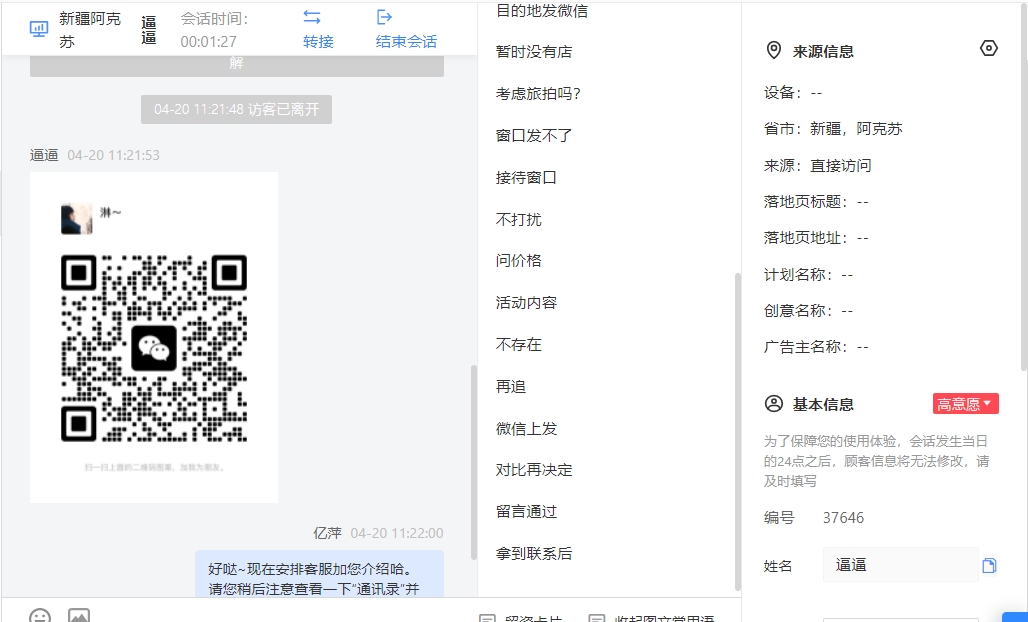Click the 广告主名称 row
The width and height of the screenshot is (1028, 622).
click(816, 347)
